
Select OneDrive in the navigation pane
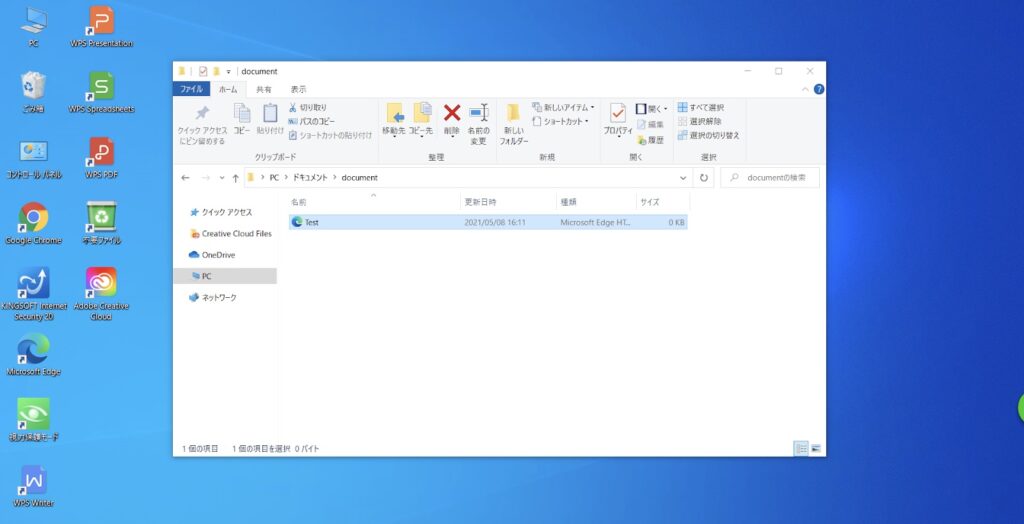[x=217, y=255]
